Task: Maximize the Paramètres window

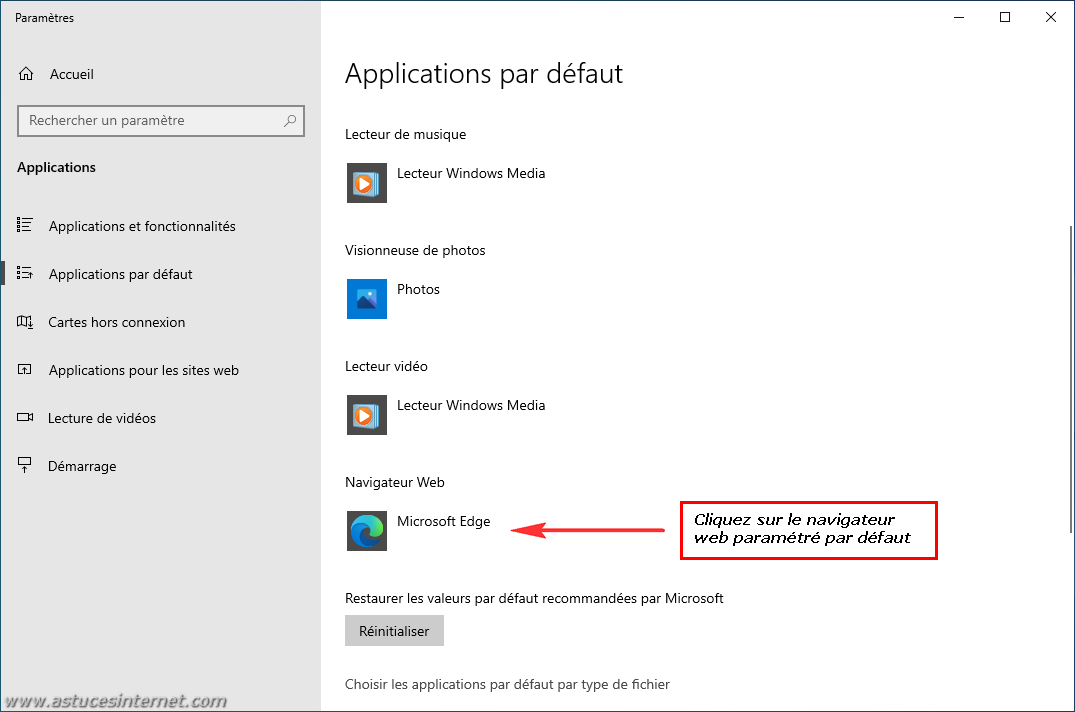Action: [x=1004, y=17]
